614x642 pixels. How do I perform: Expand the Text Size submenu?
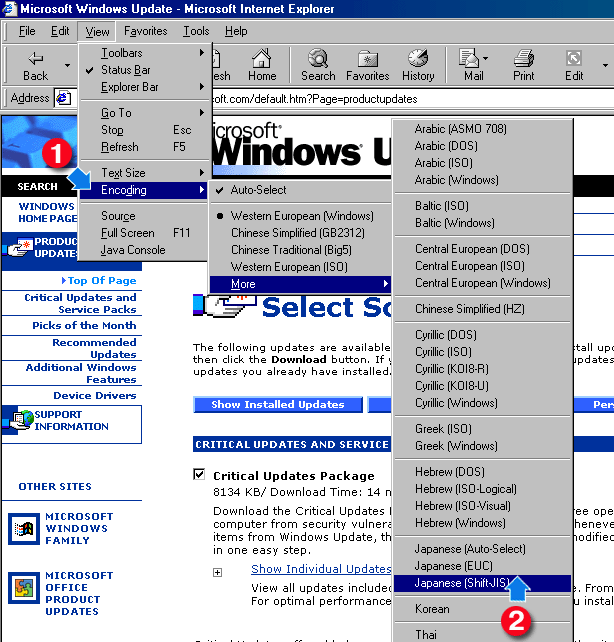tap(144, 173)
